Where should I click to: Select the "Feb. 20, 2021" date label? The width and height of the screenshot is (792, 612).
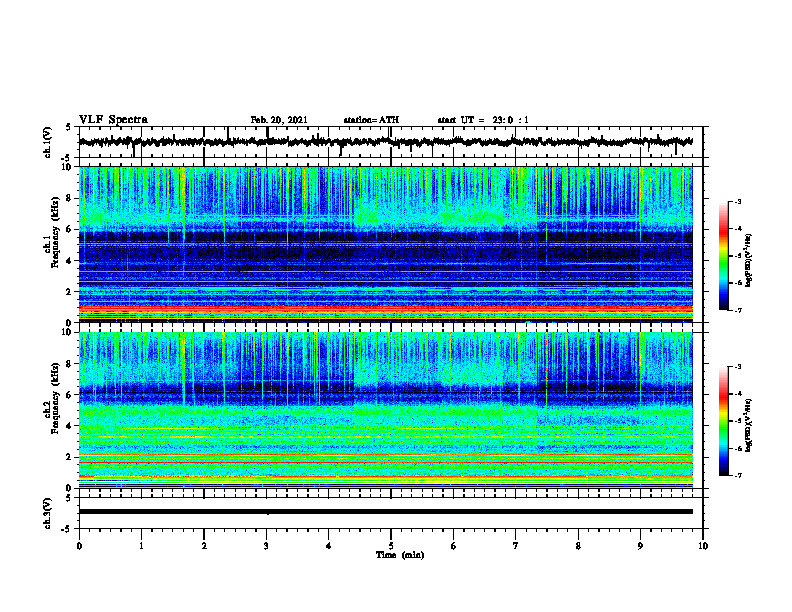point(279,120)
